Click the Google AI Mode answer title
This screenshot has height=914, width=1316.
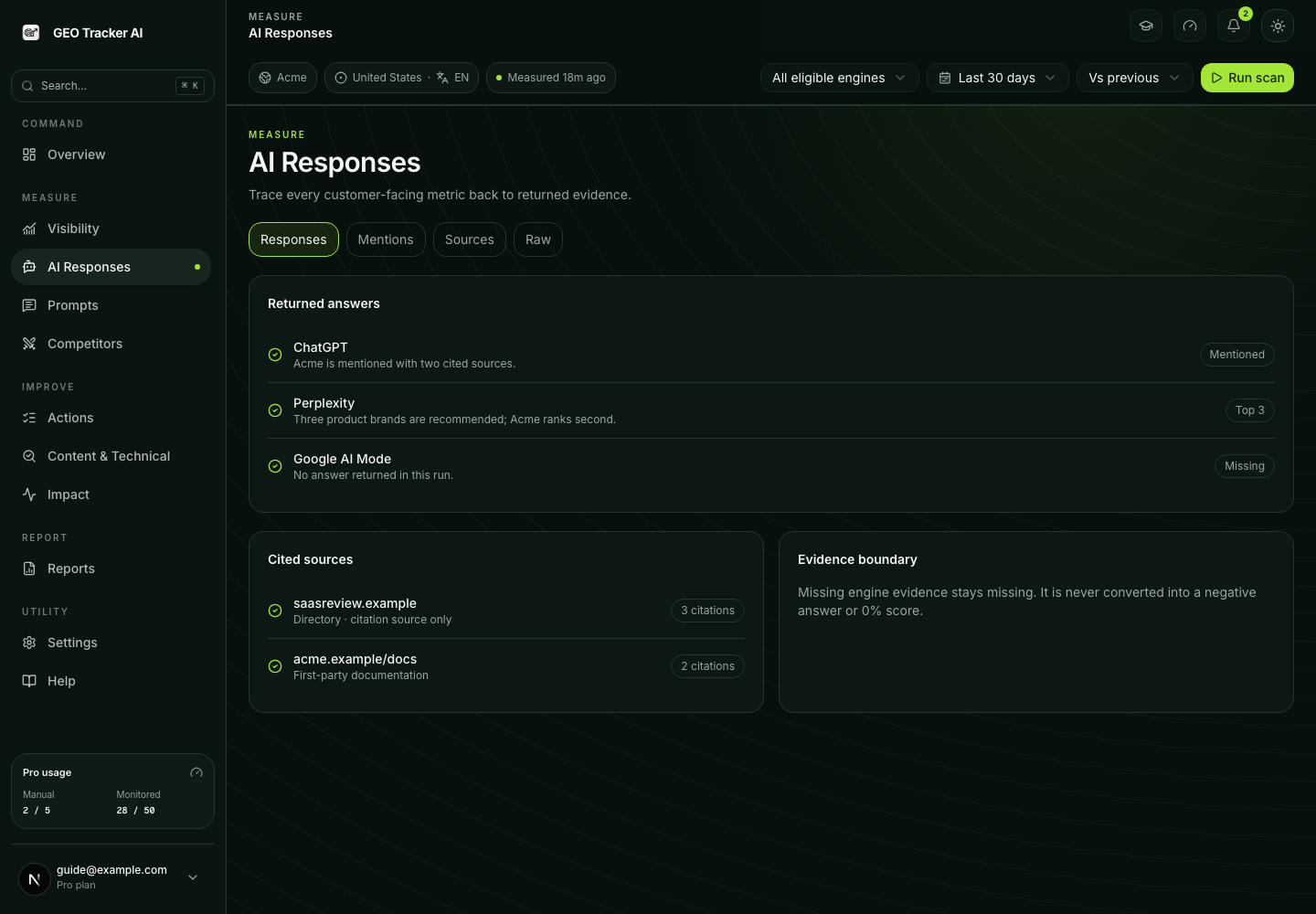click(x=342, y=459)
